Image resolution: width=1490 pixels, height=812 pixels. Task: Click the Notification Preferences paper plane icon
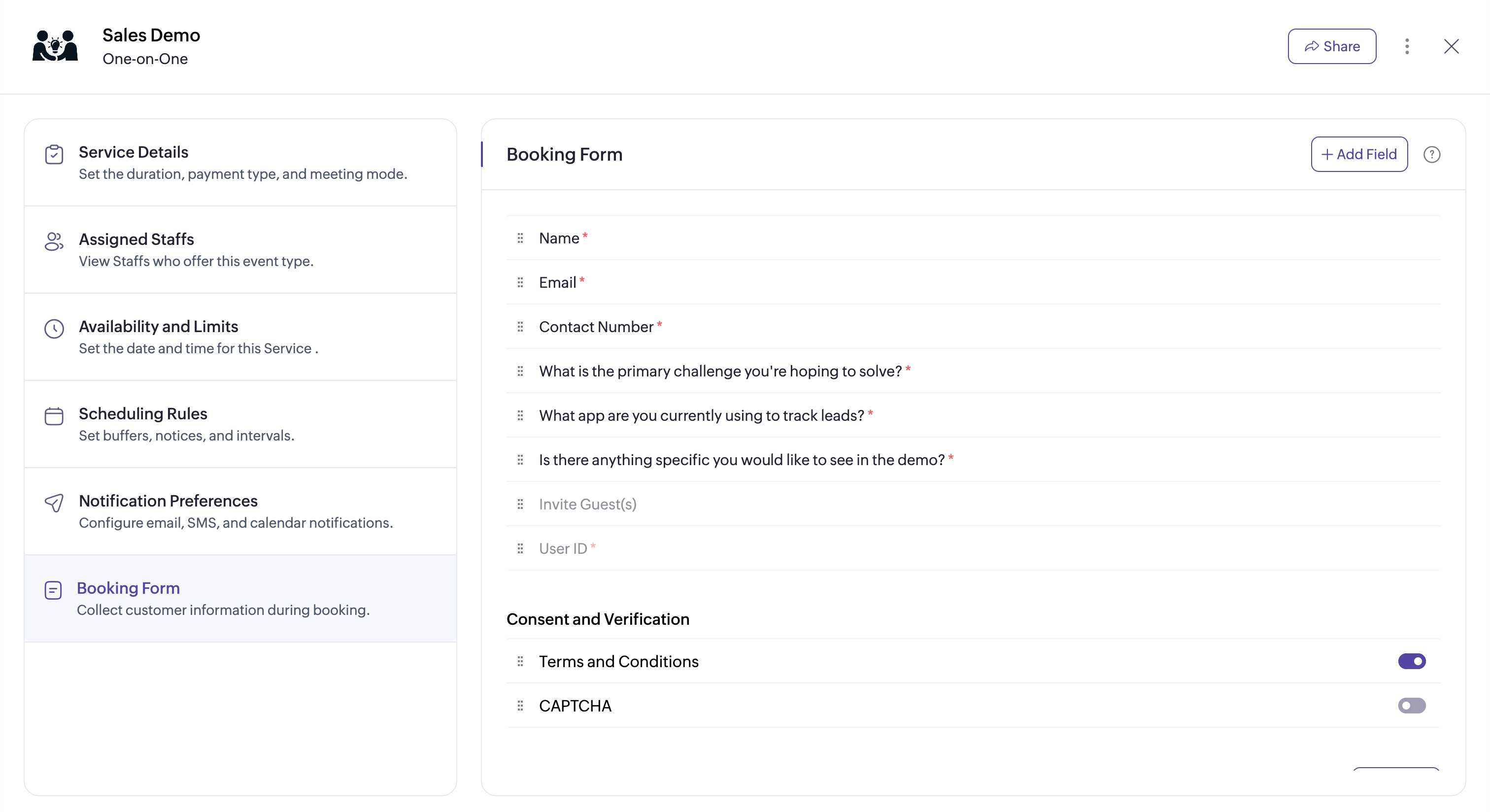pyautogui.click(x=54, y=503)
